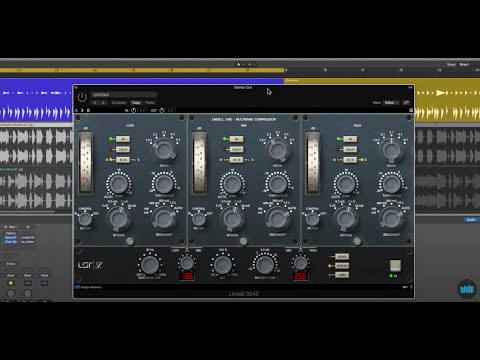Screen dimensions: 480x360
Task: Open the Chan EQ insert in mixer
Action: tap(11, 241)
